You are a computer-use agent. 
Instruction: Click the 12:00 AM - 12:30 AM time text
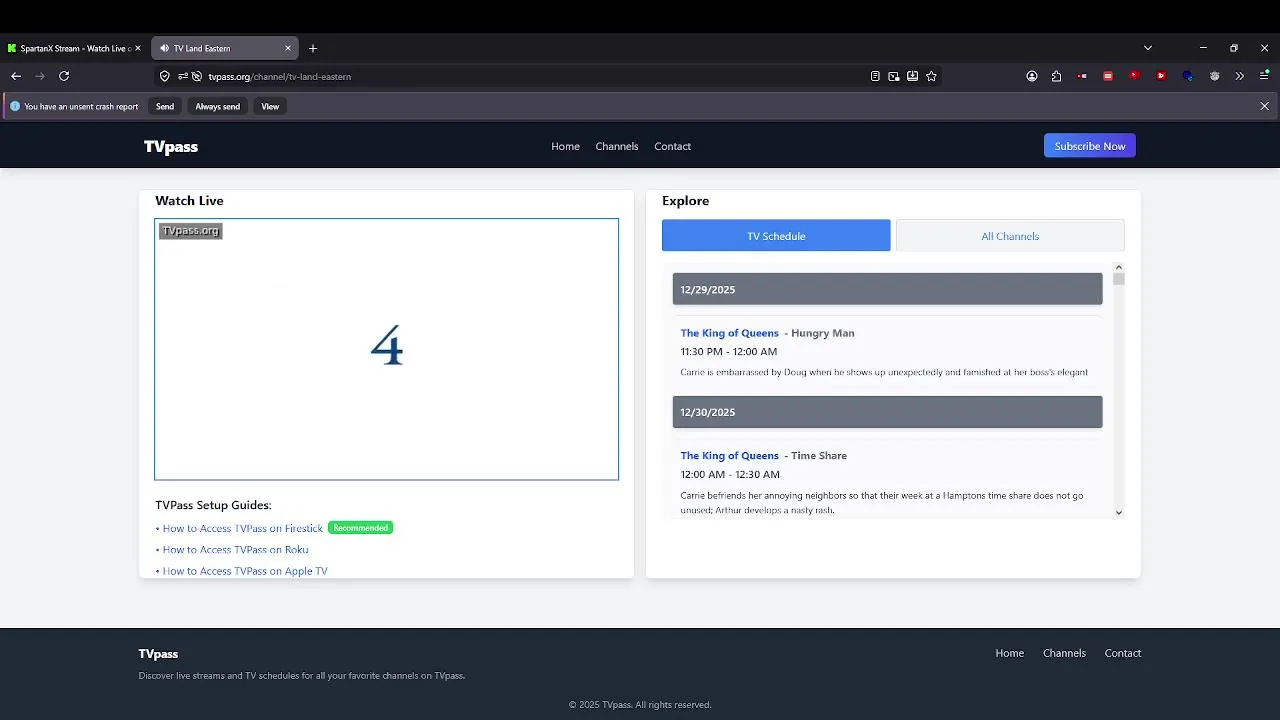click(730, 475)
